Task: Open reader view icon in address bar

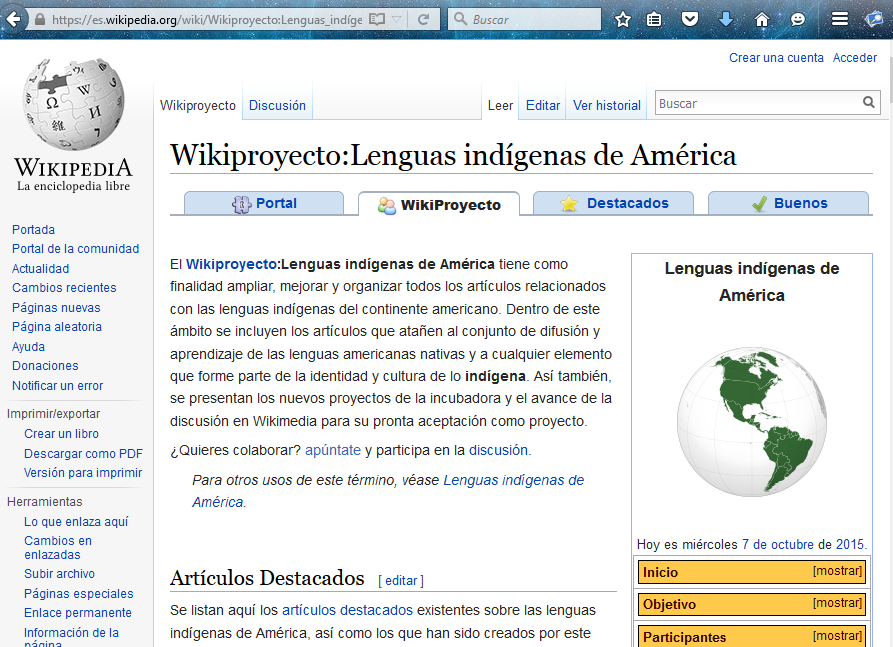Action: (x=377, y=19)
